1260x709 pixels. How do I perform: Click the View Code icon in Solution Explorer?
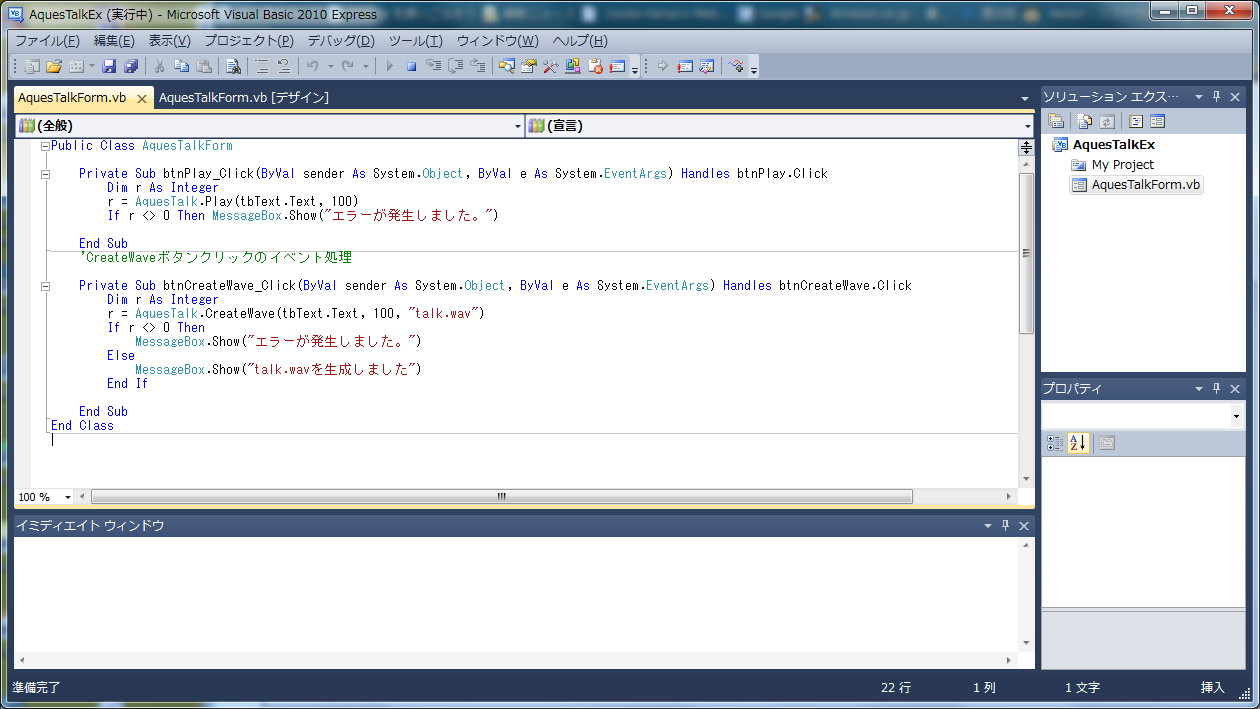tap(1136, 121)
